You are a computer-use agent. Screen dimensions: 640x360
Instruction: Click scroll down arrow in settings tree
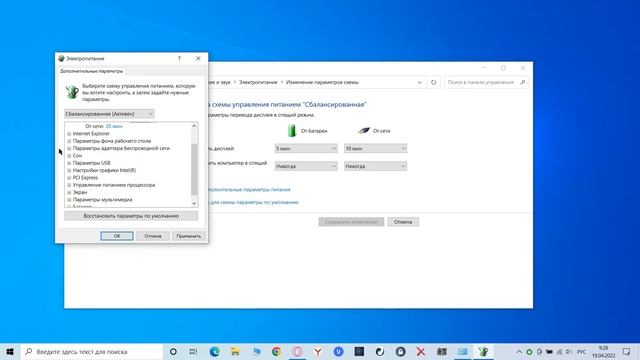pyautogui.click(x=194, y=203)
